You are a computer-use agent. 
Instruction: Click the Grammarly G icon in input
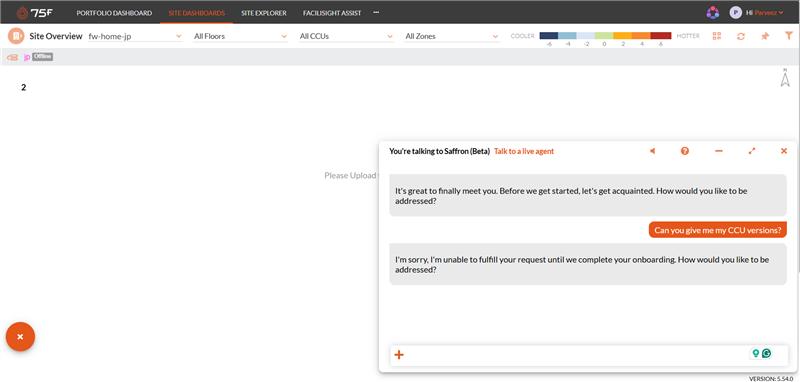[x=766, y=353]
